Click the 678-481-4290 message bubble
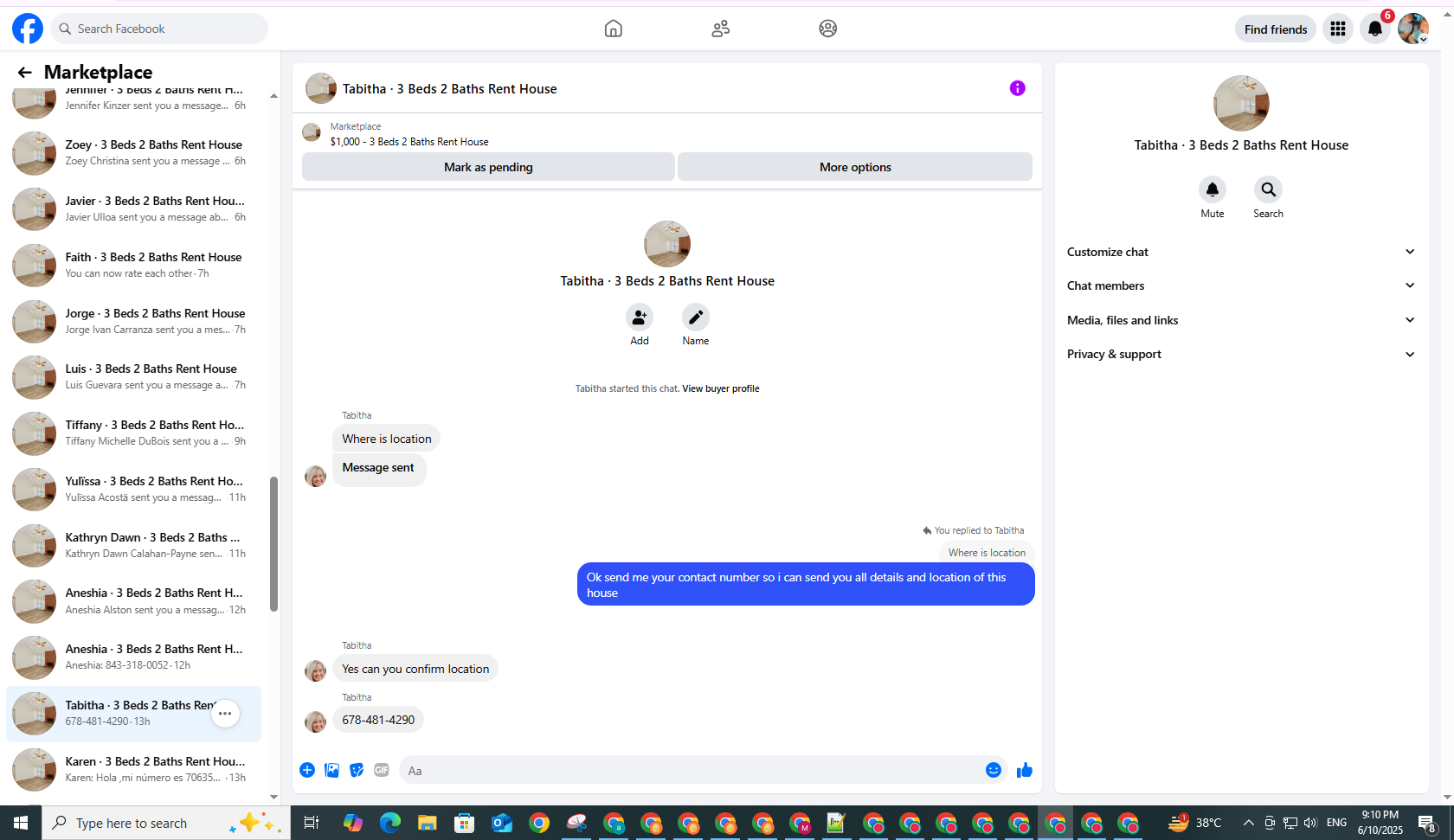The width and height of the screenshot is (1454, 840). coord(378,720)
